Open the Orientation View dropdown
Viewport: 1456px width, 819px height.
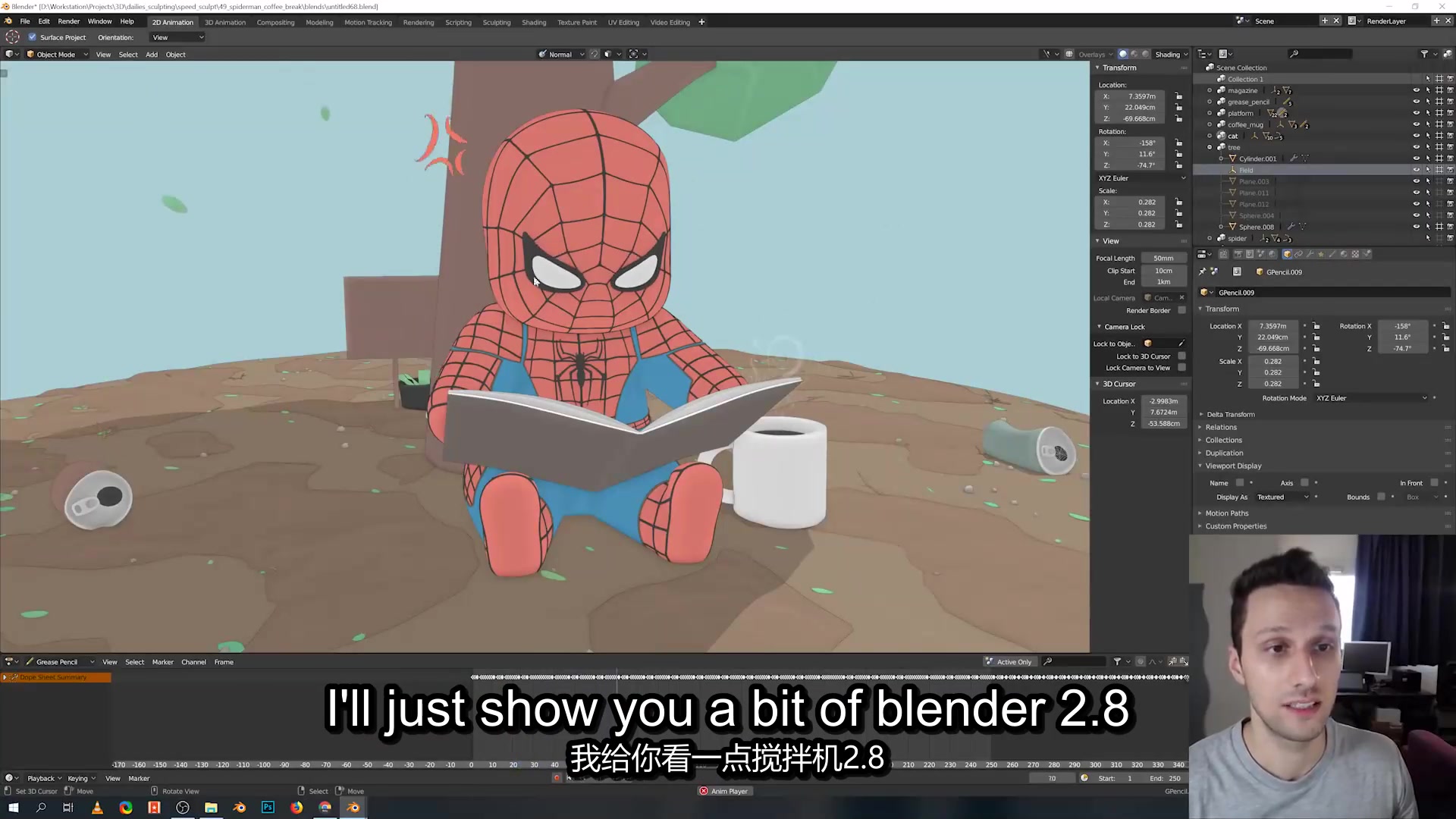pyautogui.click(x=177, y=37)
